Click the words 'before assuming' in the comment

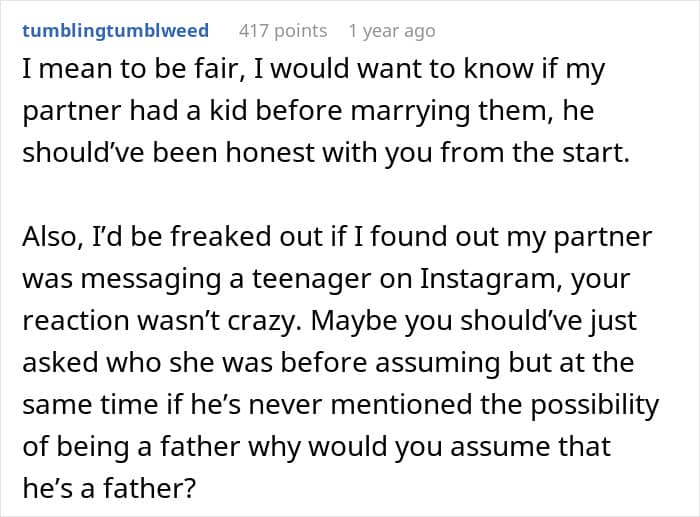point(391,362)
